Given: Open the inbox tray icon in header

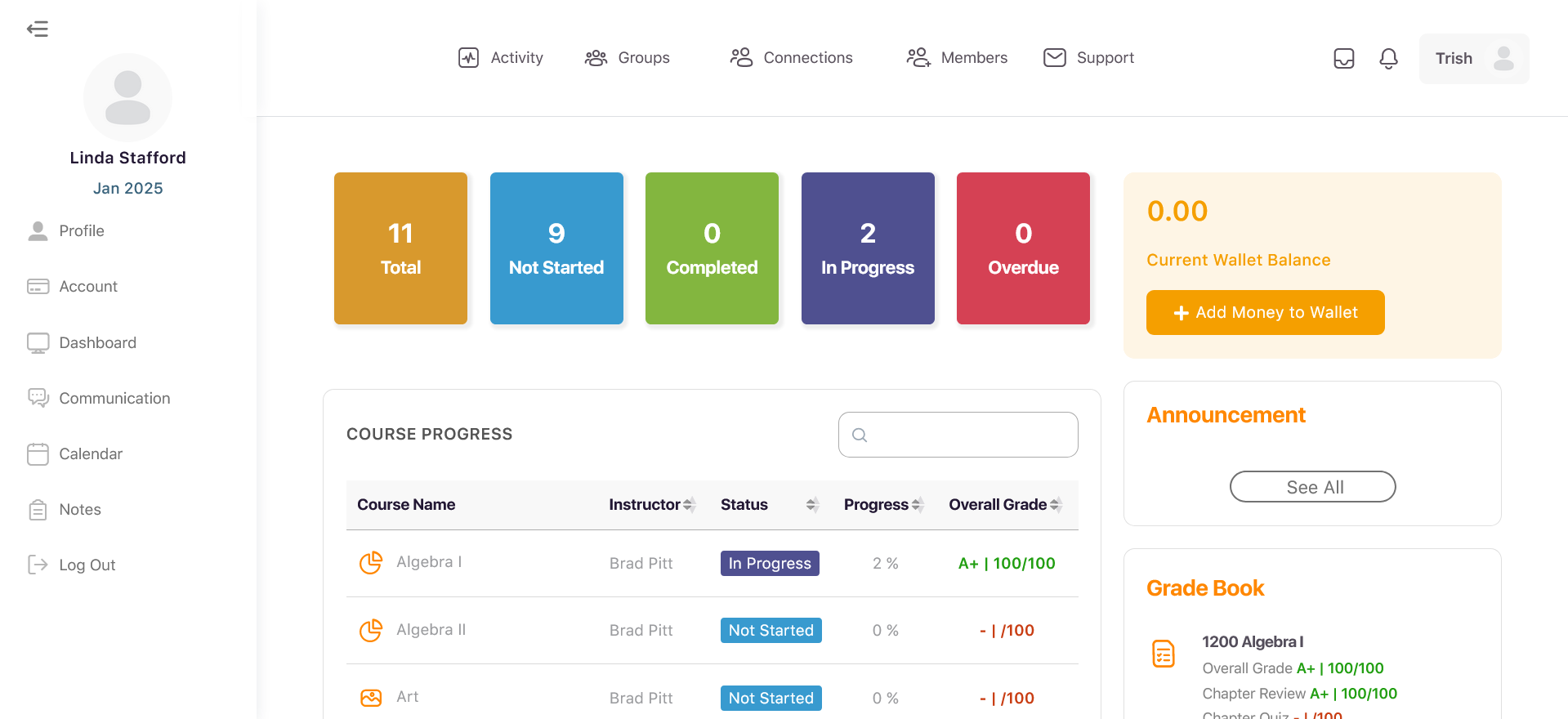Looking at the screenshot, I should tap(1343, 58).
